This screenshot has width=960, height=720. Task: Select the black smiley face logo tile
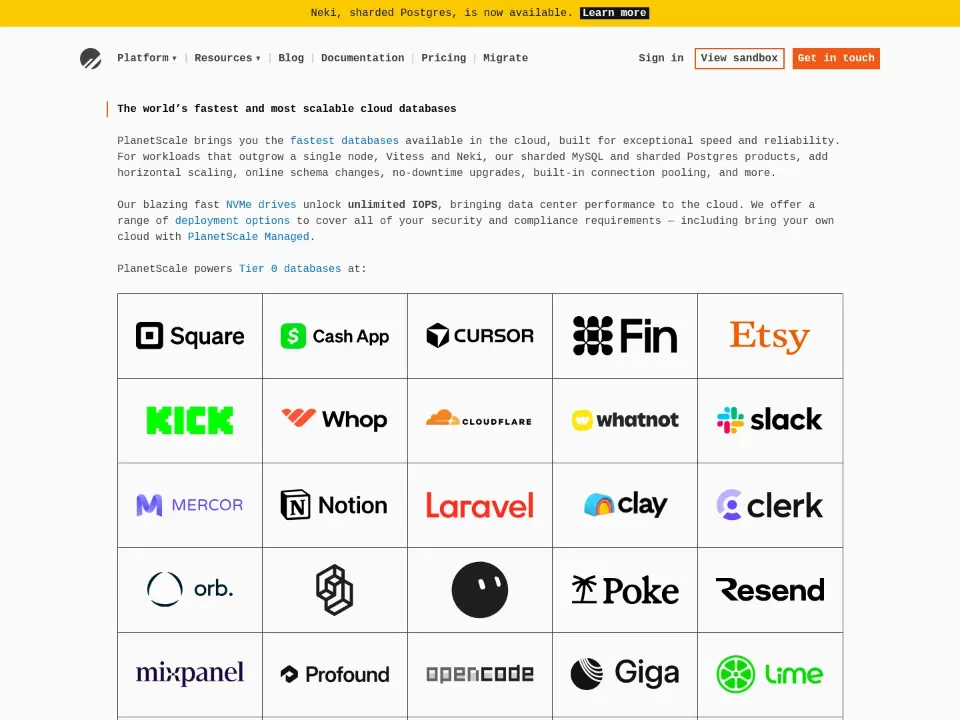[x=480, y=590]
